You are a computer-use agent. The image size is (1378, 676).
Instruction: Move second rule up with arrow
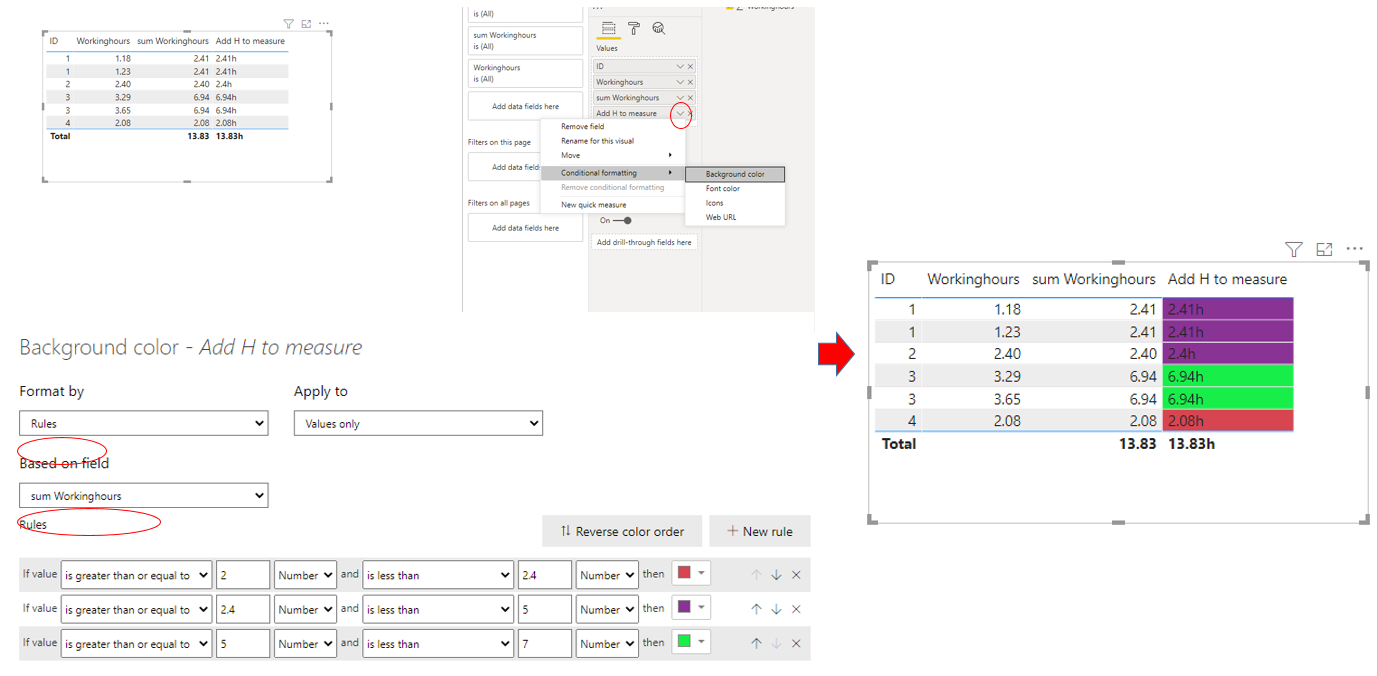(756, 609)
